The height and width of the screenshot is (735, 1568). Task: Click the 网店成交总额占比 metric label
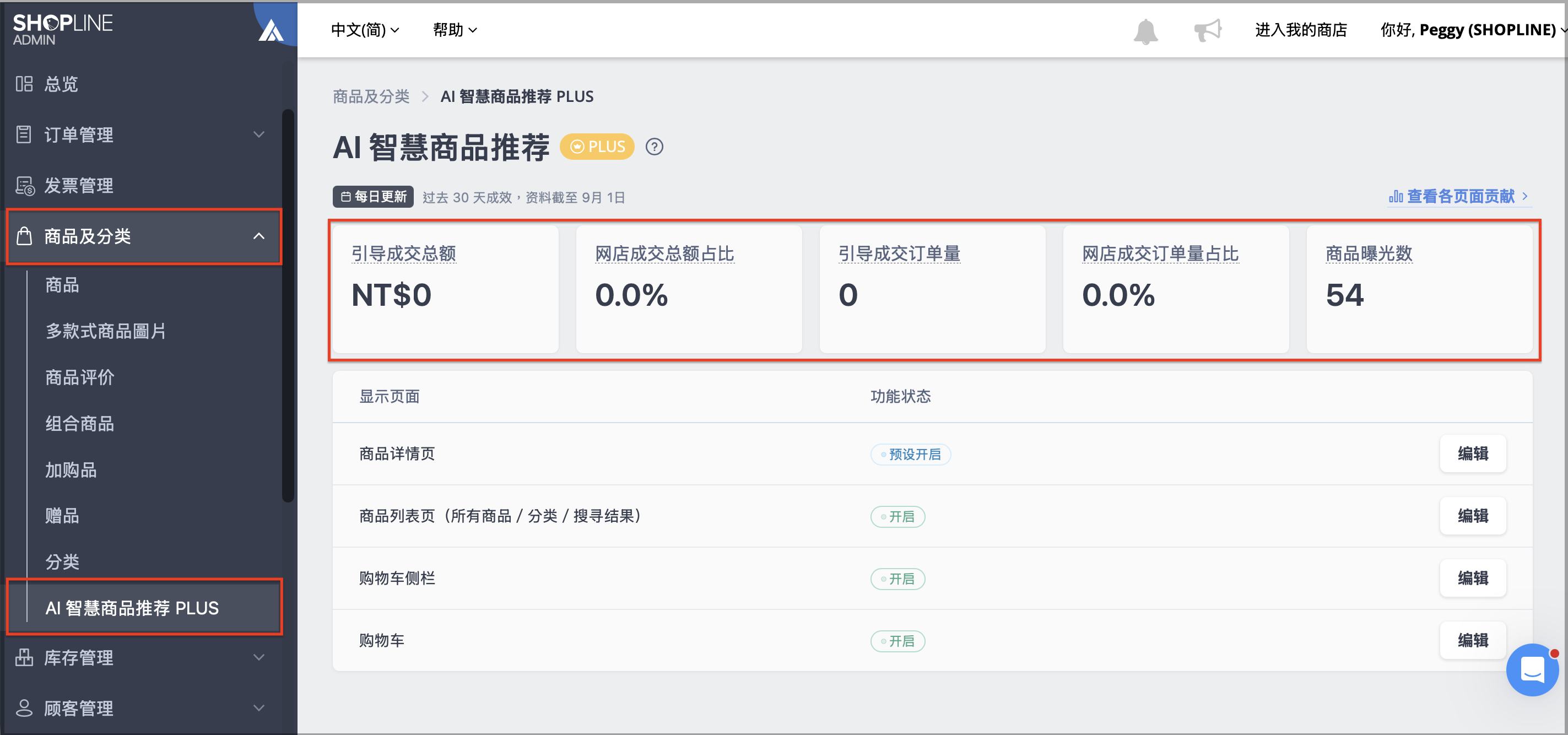(x=664, y=253)
